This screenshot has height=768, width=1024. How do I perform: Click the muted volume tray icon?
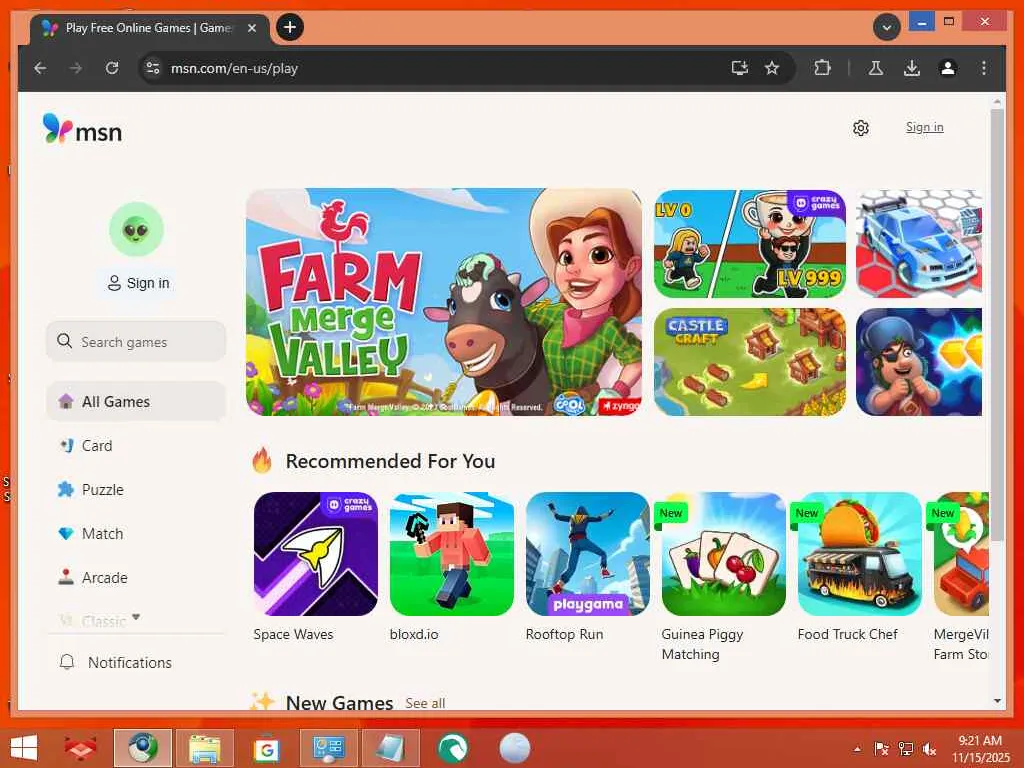pyautogui.click(x=929, y=749)
